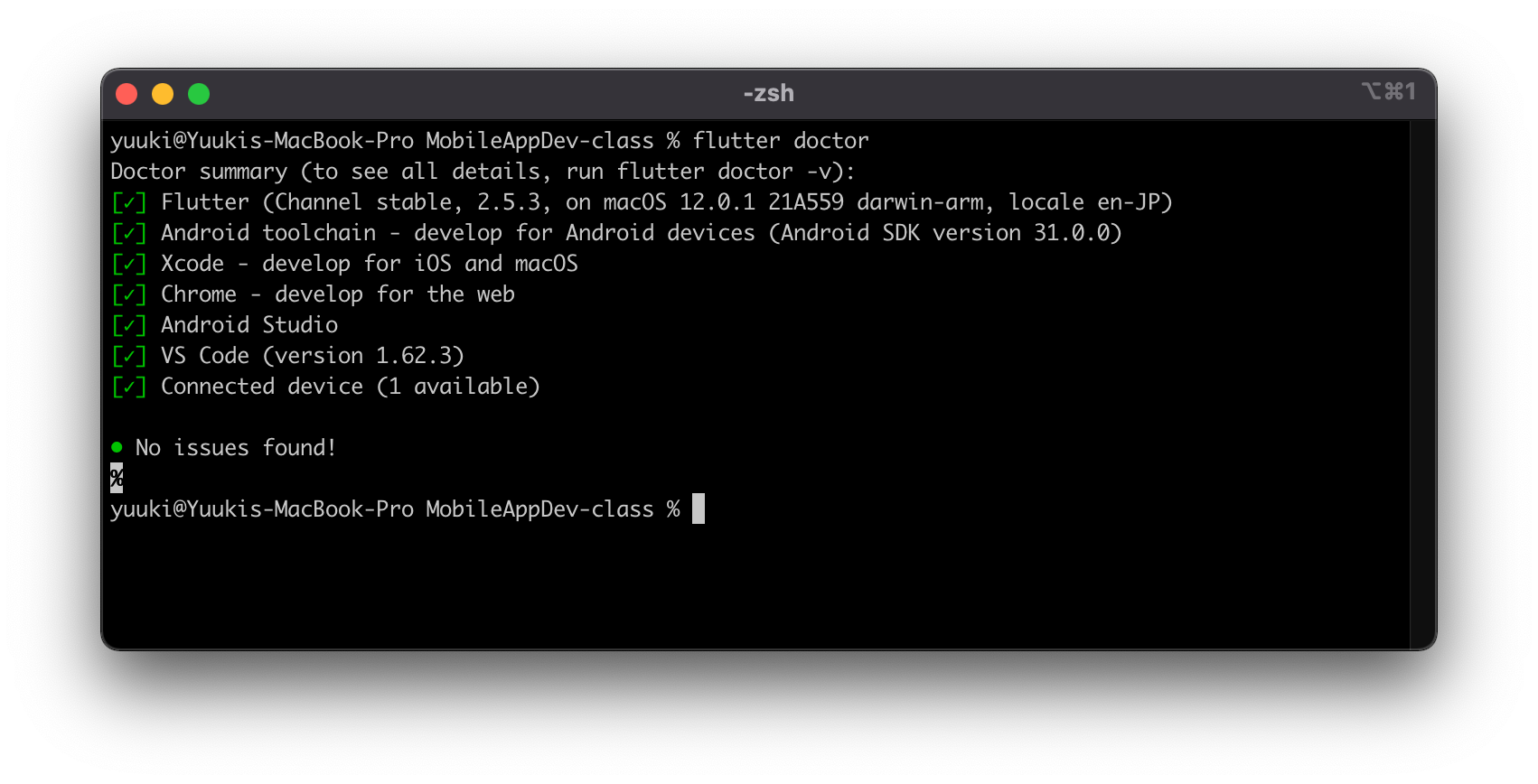Click the checkmark beside Chrome line
1538x784 pixels.
point(128,294)
